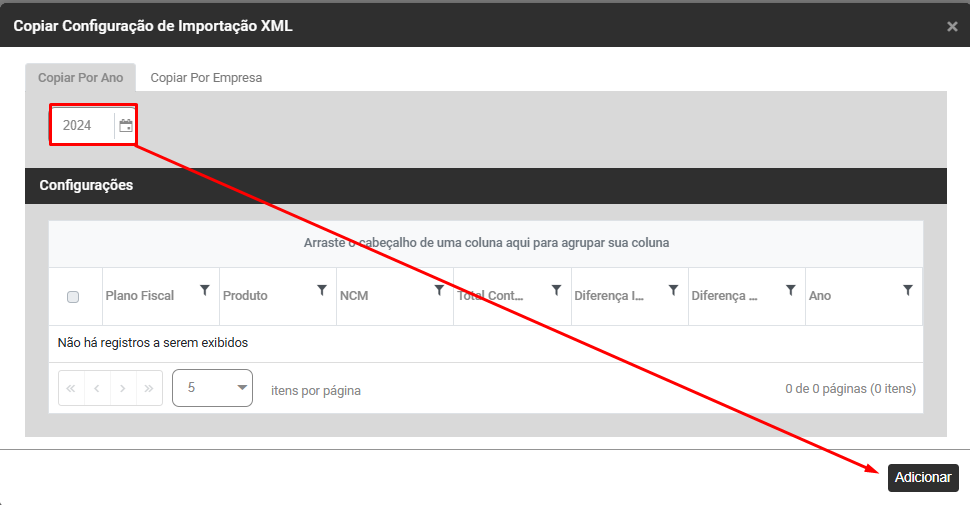
Task: Click the NCM column filter icon
Action: [439, 290]
